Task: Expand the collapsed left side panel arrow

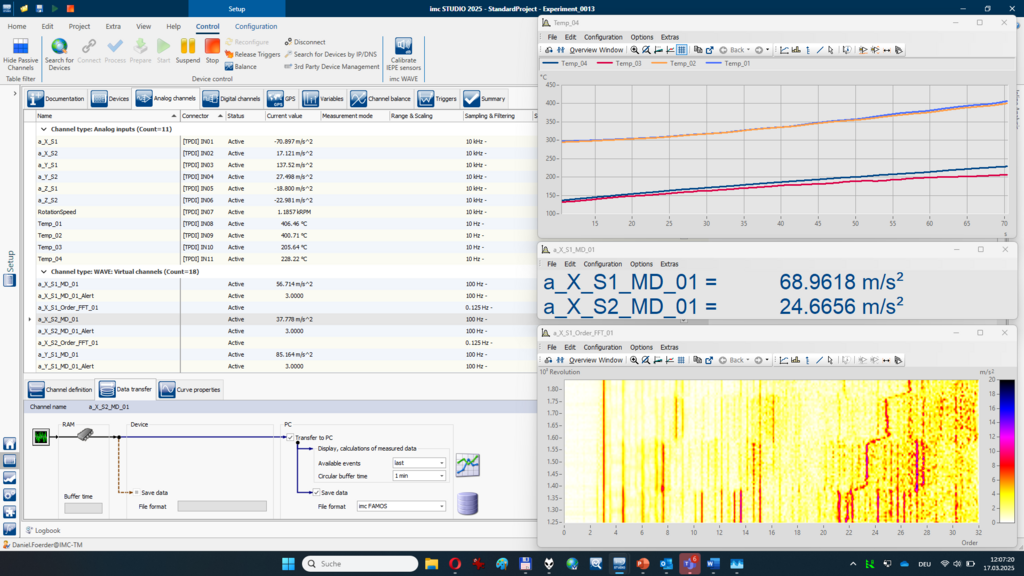Action: 14,93
